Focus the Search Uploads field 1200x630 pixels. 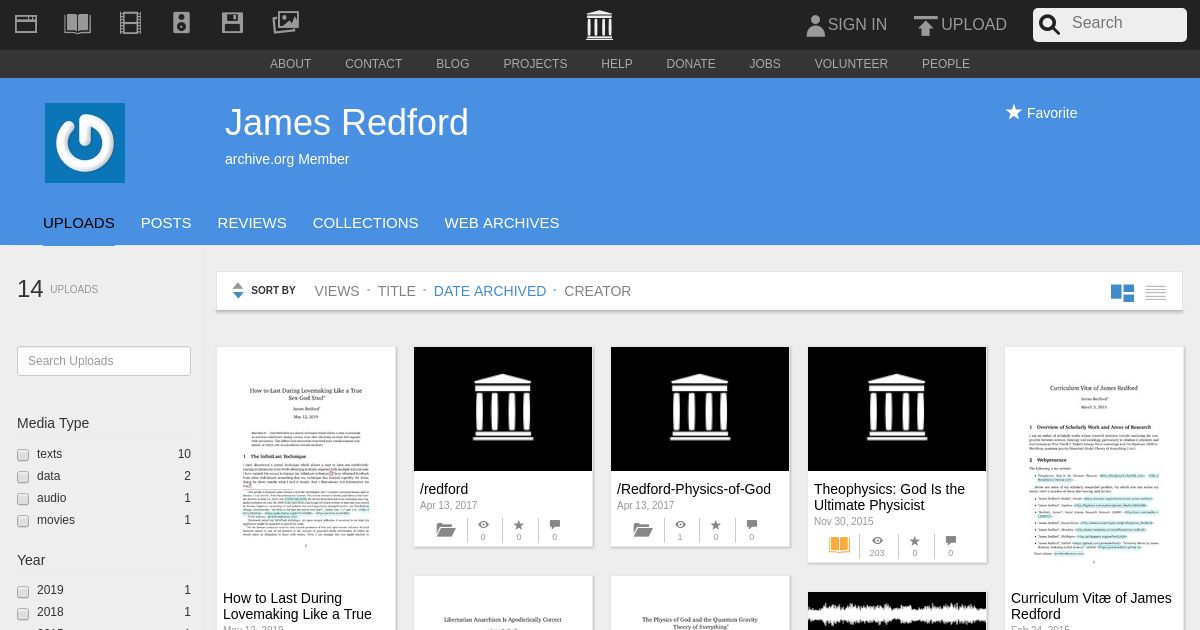tap(104, 361)
